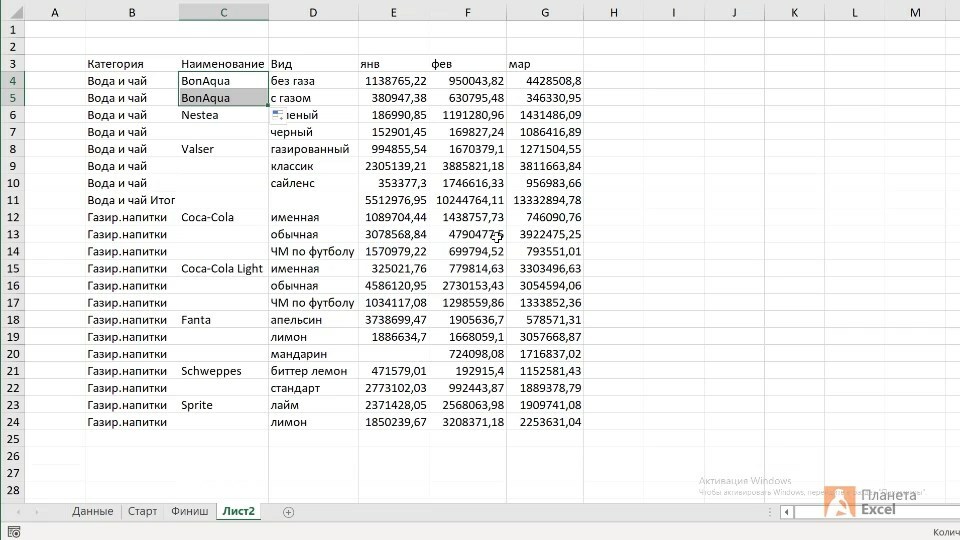
Task: Select the Coca-Cola Light cell
Action: tap(223, 268)
